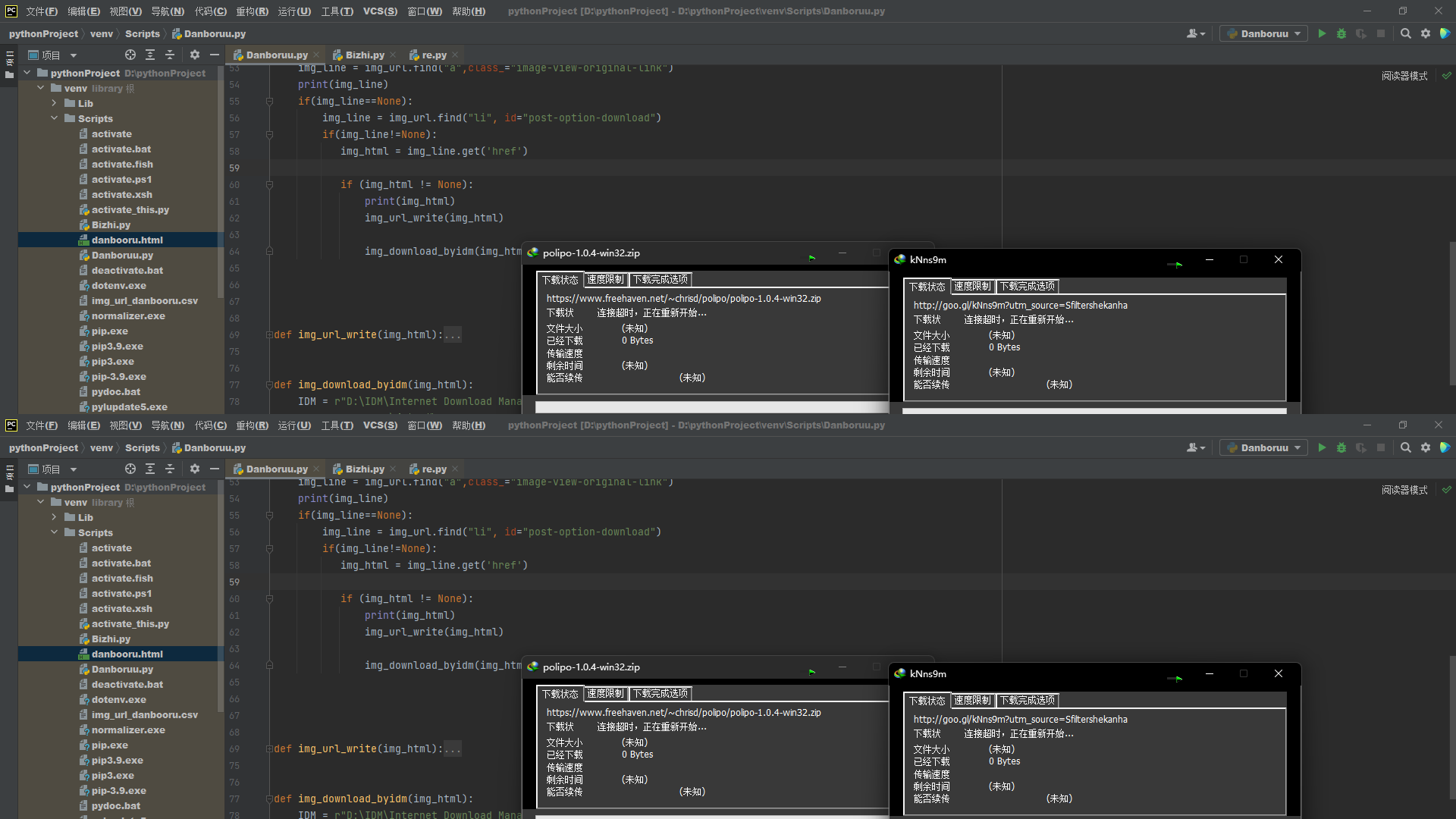Viewport: 1456px width, 819px height.
Task: Select img_url_danbooru.csv in the upper project tree
Action: click(x=144, y=300)
